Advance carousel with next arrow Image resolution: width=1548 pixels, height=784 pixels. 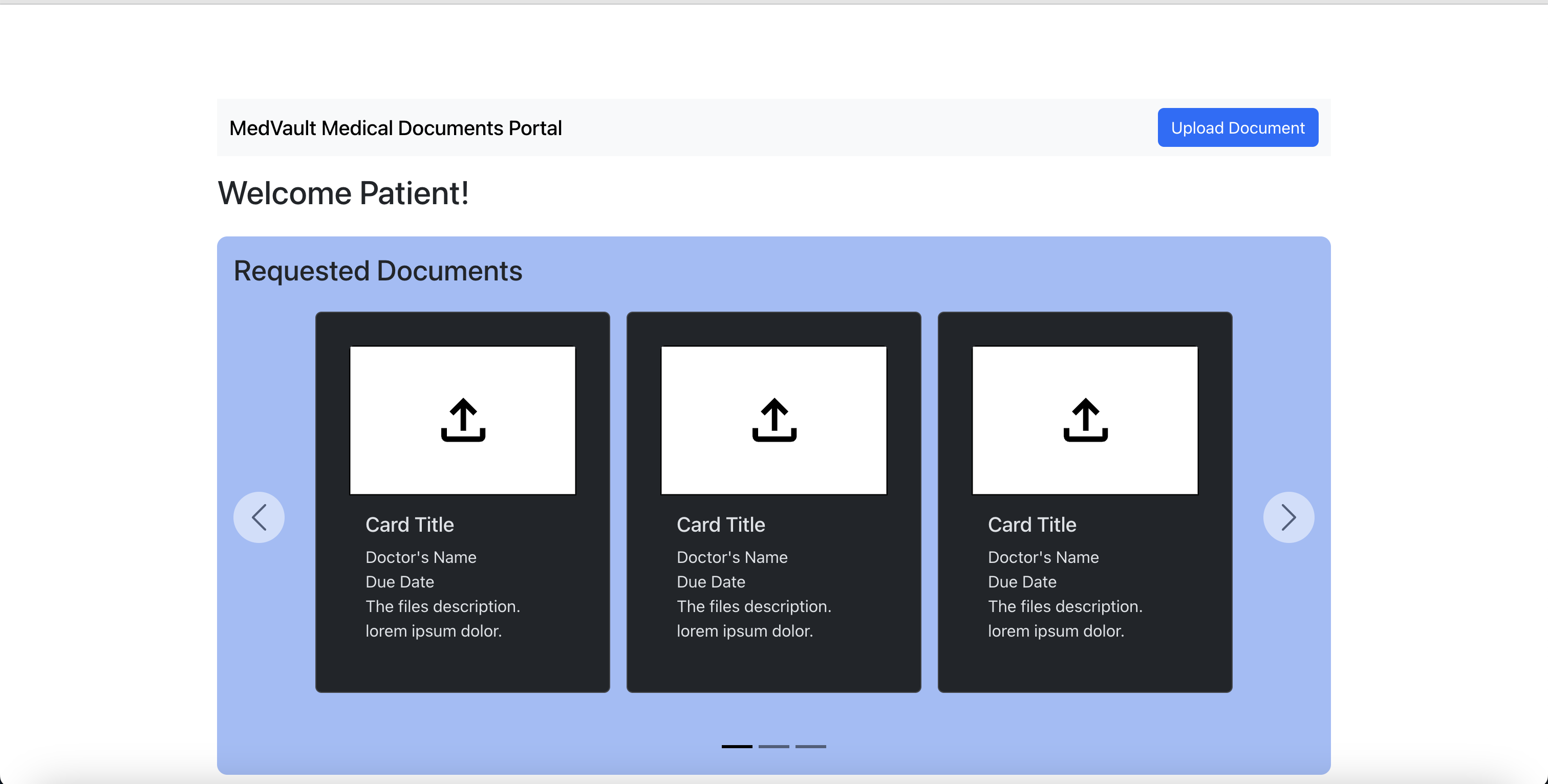1288,517
